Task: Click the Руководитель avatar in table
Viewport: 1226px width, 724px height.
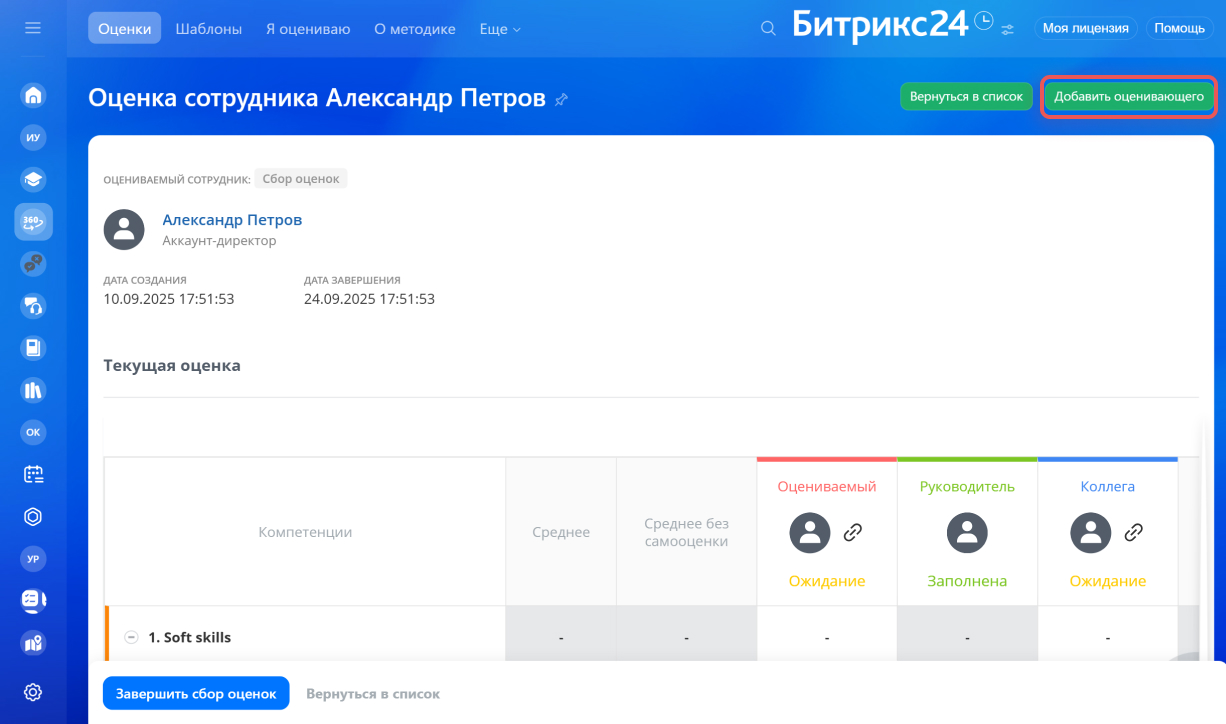Action: 967,533
